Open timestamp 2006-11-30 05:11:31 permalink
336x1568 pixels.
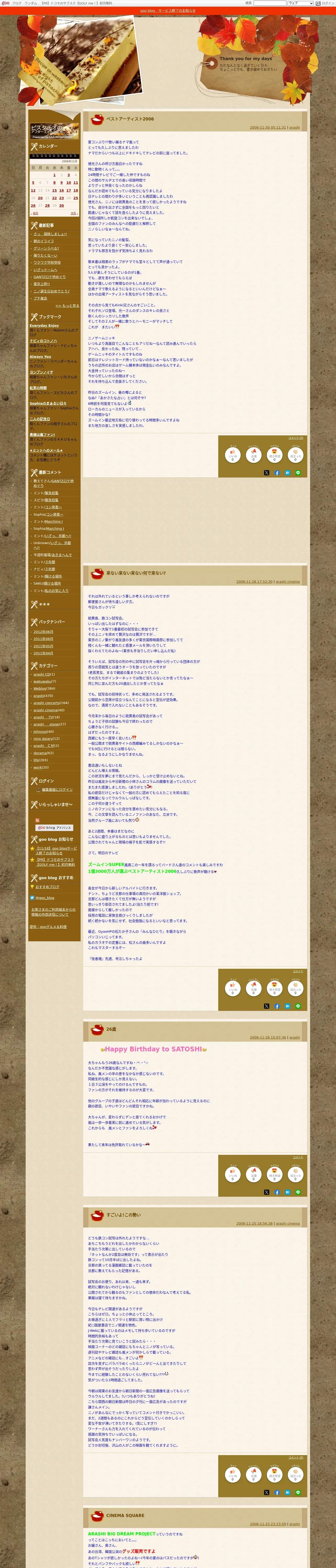click(x=268, y=128)
